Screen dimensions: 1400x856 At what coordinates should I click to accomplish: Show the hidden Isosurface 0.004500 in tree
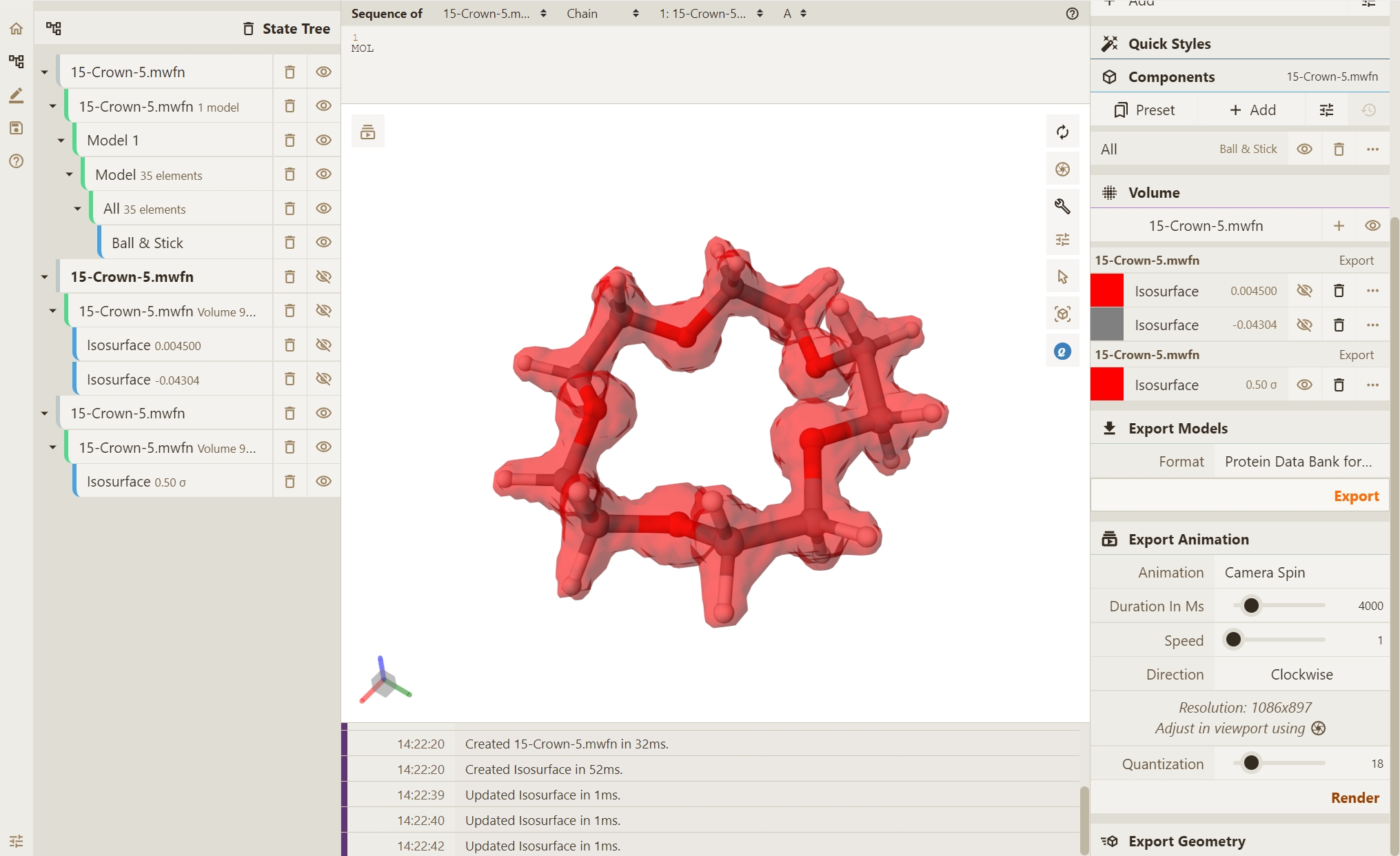tap(323, 345)
